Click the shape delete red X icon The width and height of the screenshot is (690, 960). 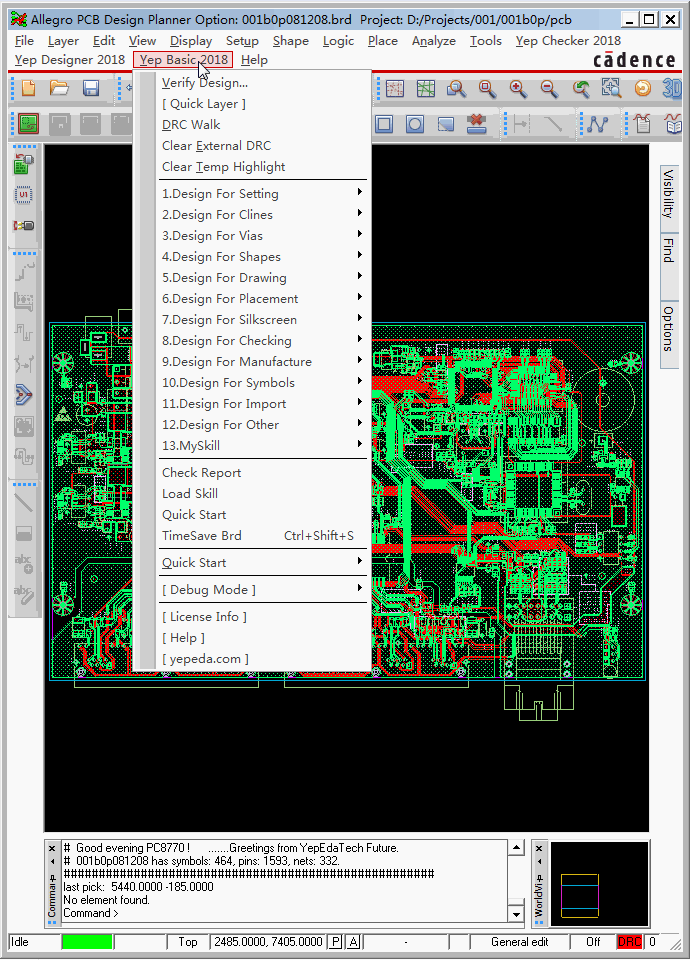click(x=476, y=124)
